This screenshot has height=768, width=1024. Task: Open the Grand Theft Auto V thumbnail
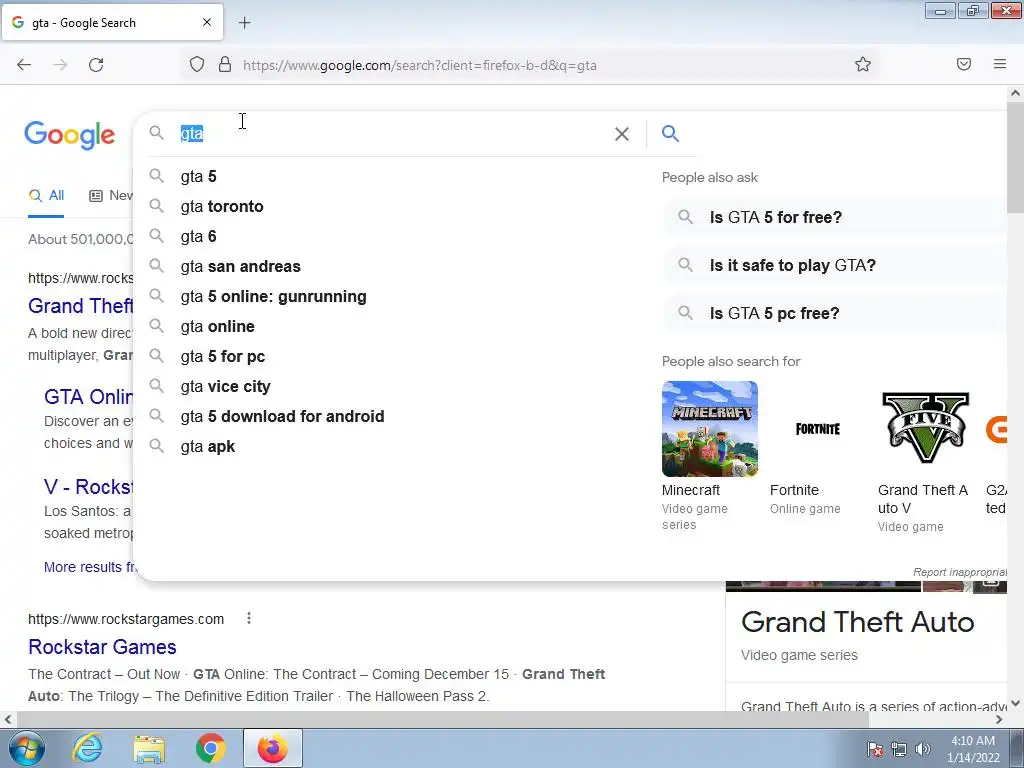click(925, 429)
